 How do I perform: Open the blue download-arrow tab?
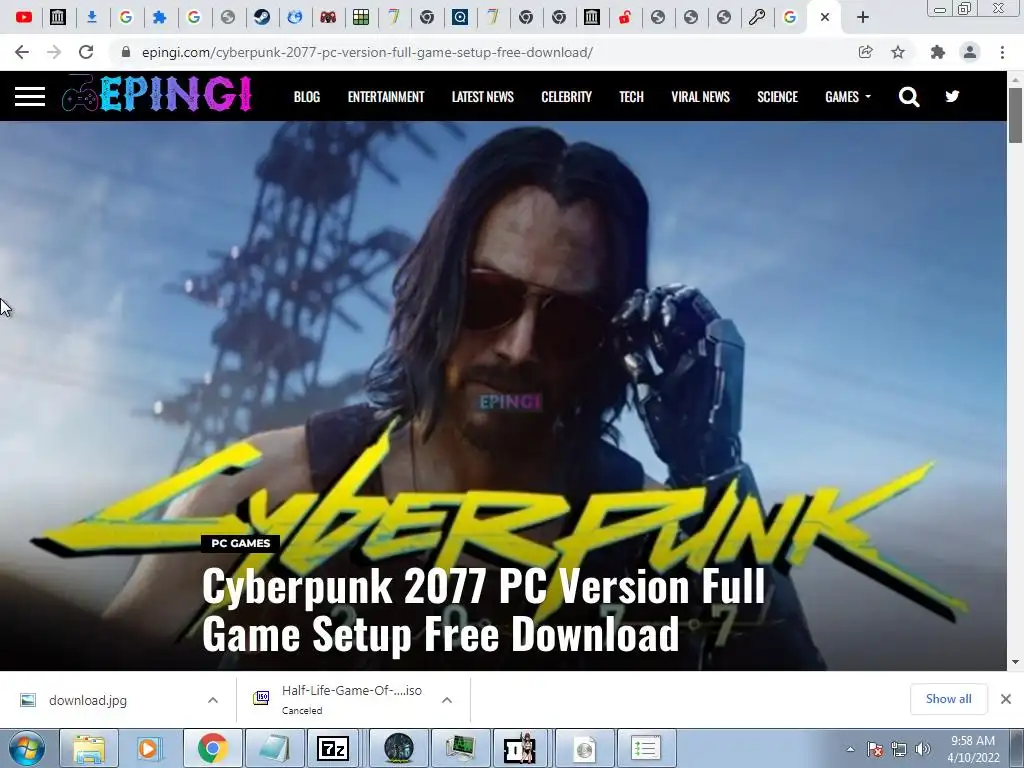coord(92,18)
